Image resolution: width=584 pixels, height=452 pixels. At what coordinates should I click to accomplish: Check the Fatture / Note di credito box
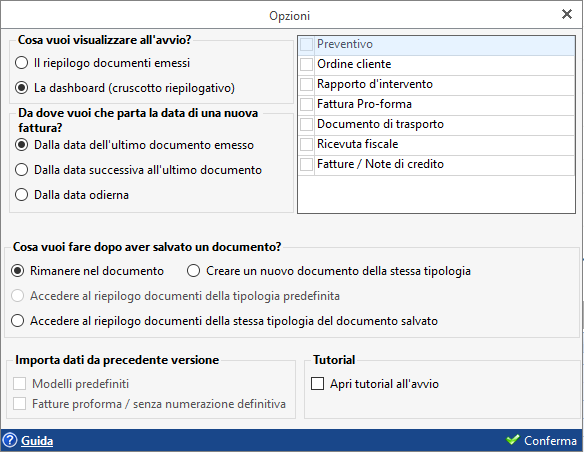(306, 164)
